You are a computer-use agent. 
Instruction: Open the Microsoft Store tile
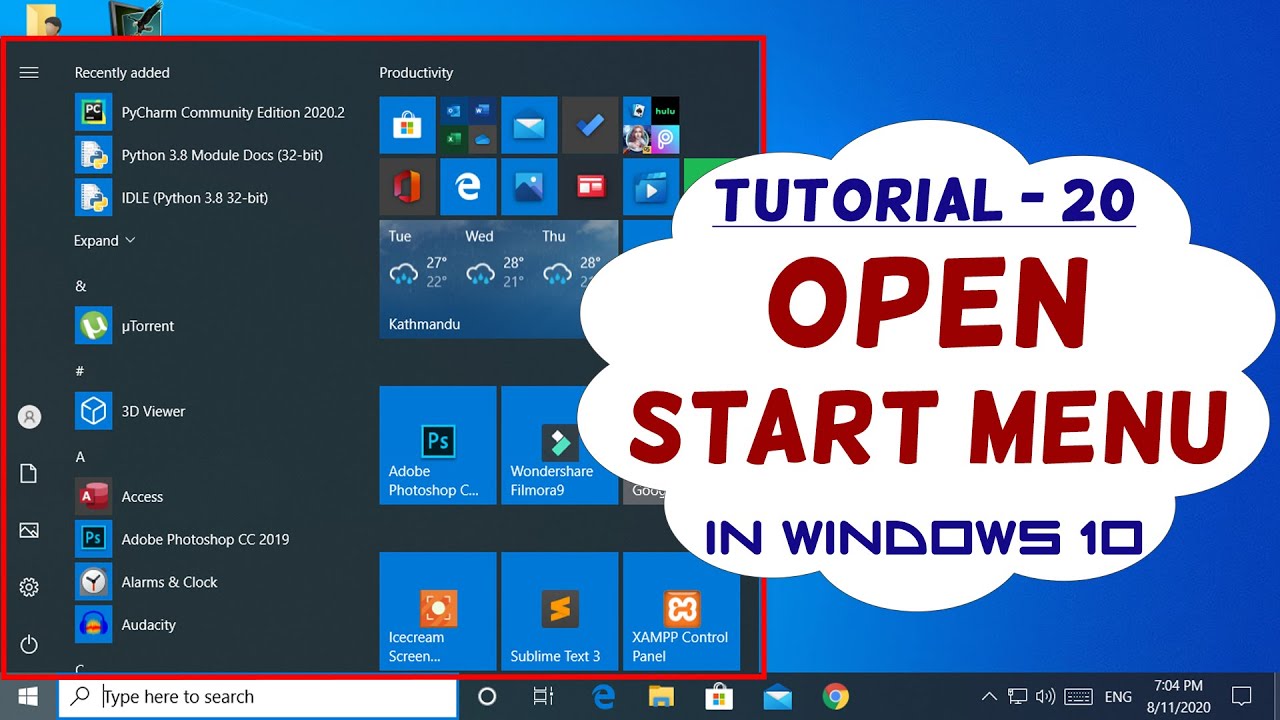click(408, 125)
